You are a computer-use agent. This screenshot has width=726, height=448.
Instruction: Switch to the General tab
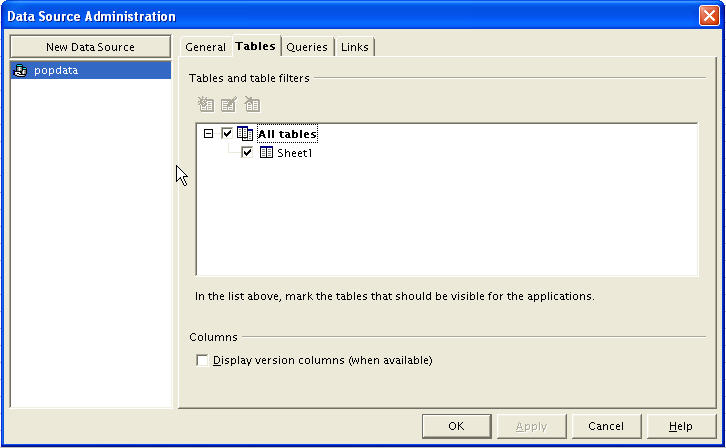tap(205, 47)
